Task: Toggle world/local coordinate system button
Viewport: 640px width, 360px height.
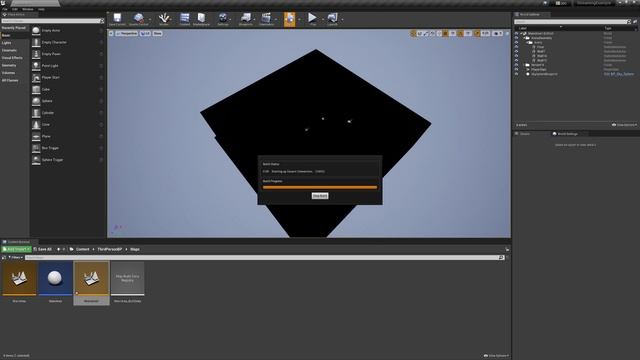Action: pos(432,33)
